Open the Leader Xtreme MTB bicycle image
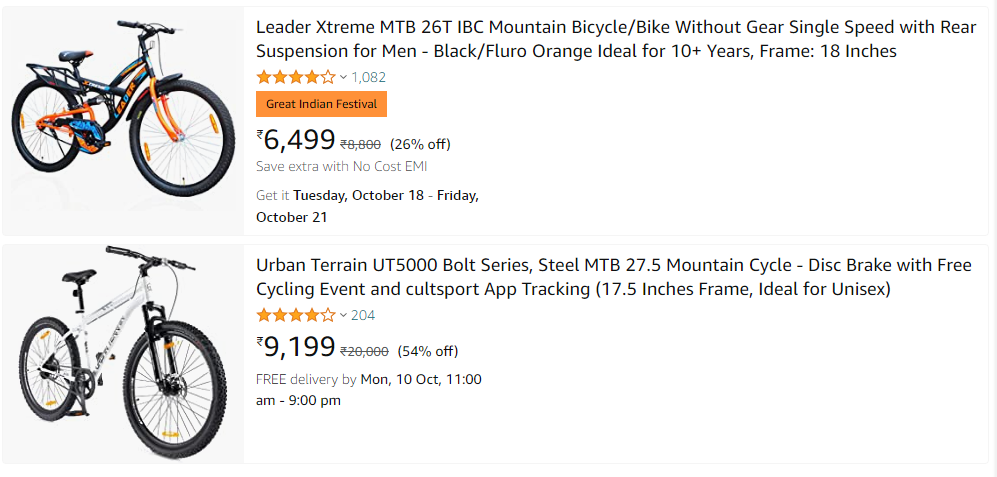Screen dimensions: 997x477 124,119
